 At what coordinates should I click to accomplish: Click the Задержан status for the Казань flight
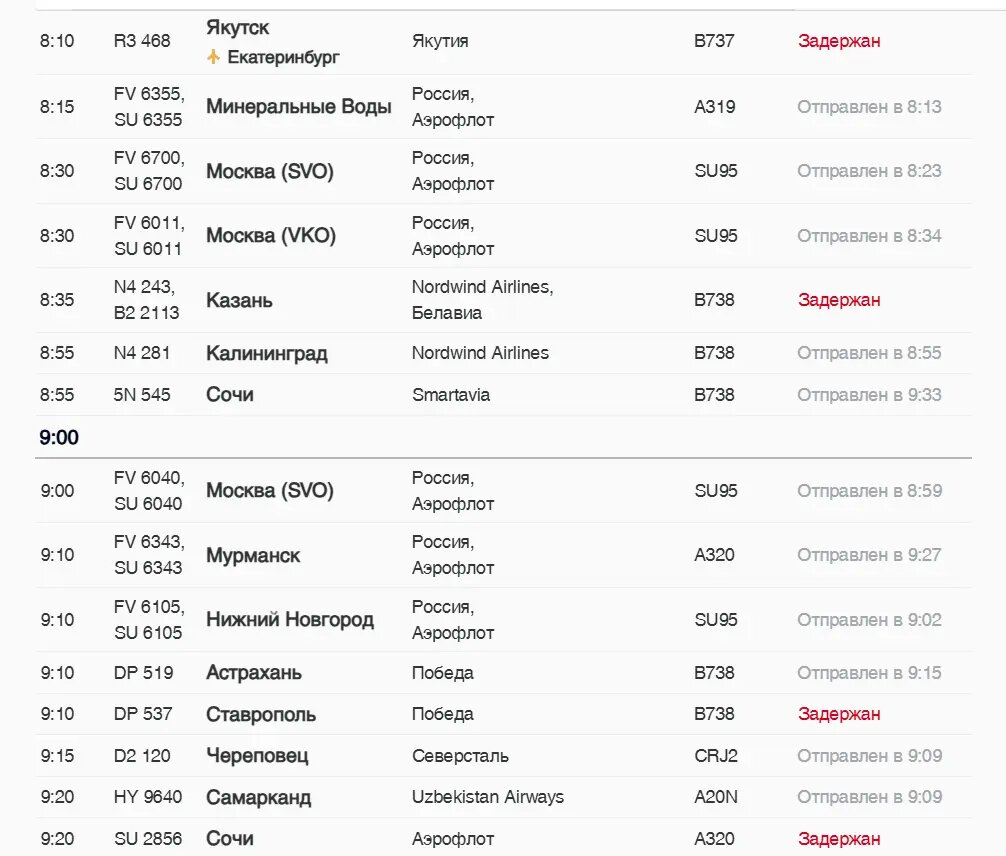[x=838, y=300]
